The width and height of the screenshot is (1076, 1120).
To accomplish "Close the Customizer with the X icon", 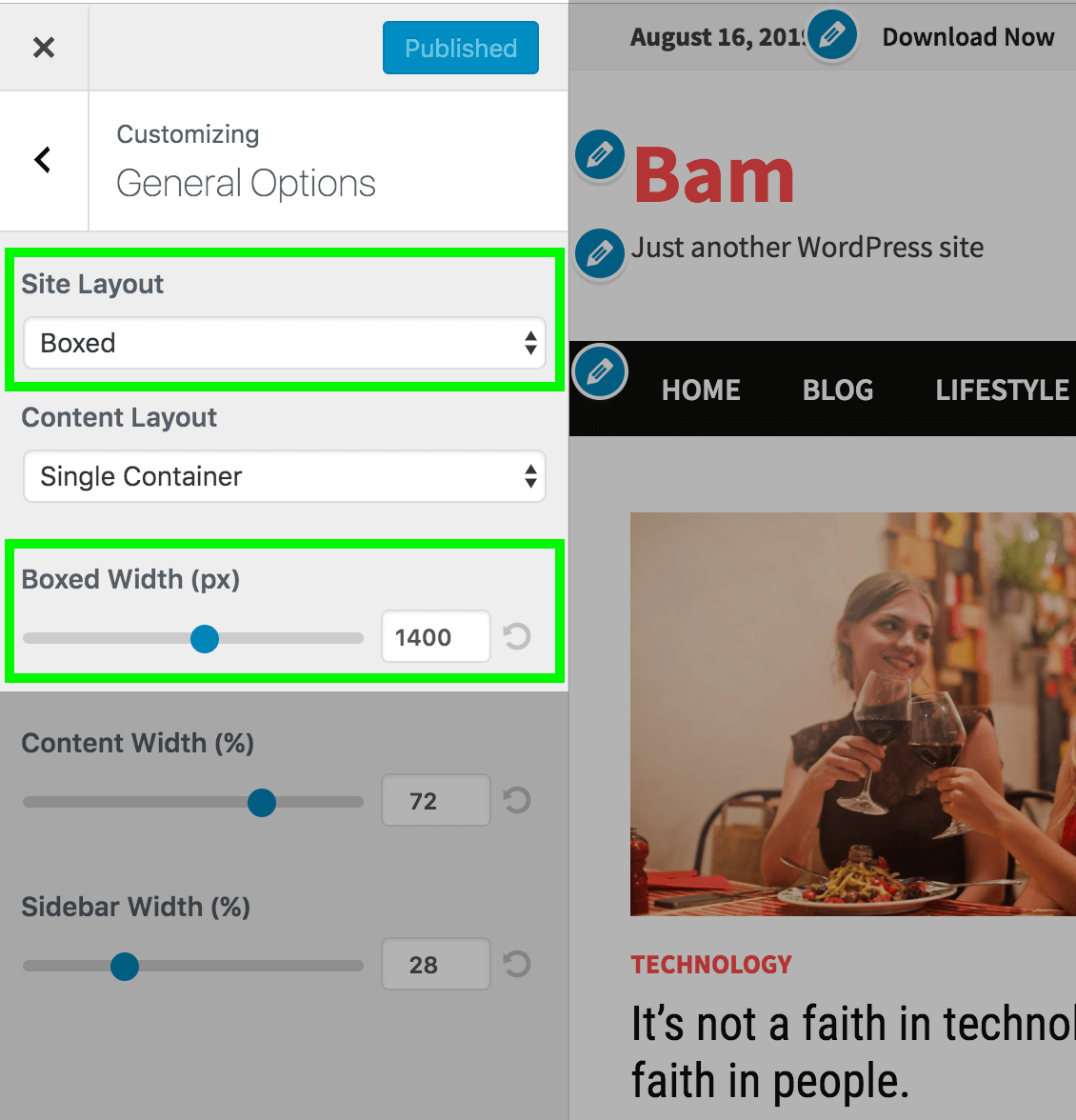I will pos(44,48).
